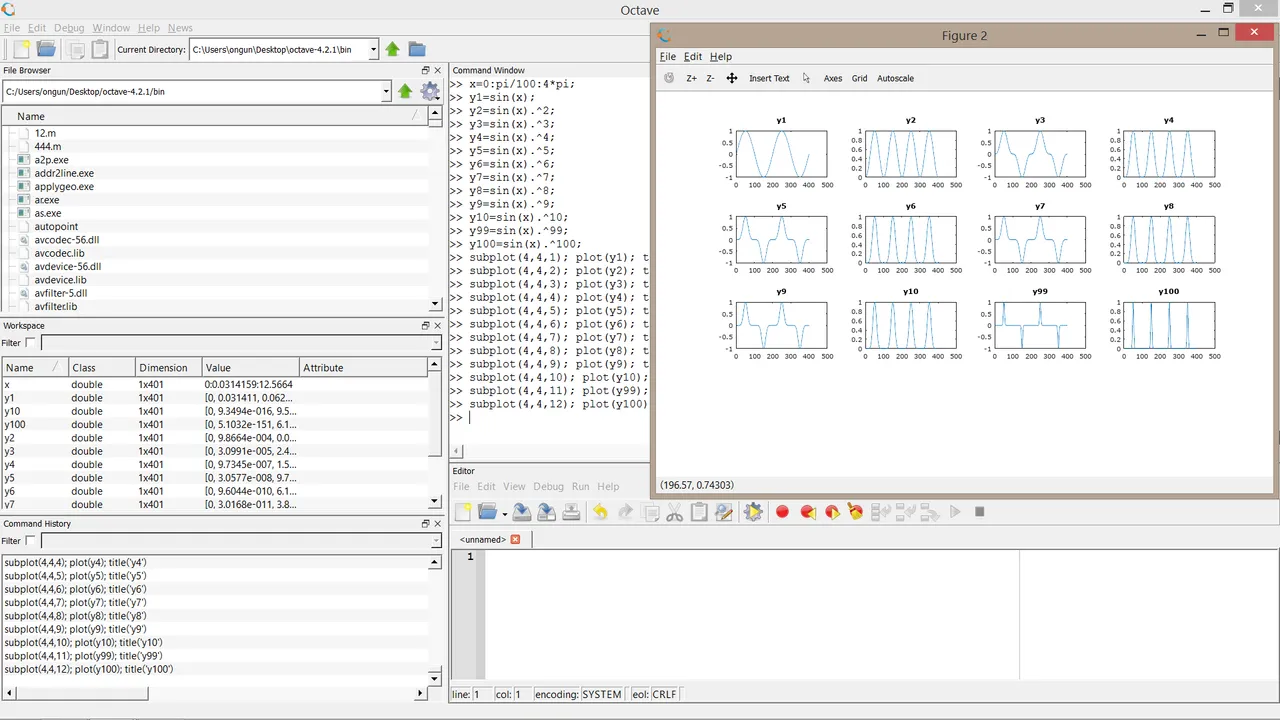1280x720 pixels.
Task: Click Editor open-file folder icon
Action: pyautogui.click(x=487, y=512)
